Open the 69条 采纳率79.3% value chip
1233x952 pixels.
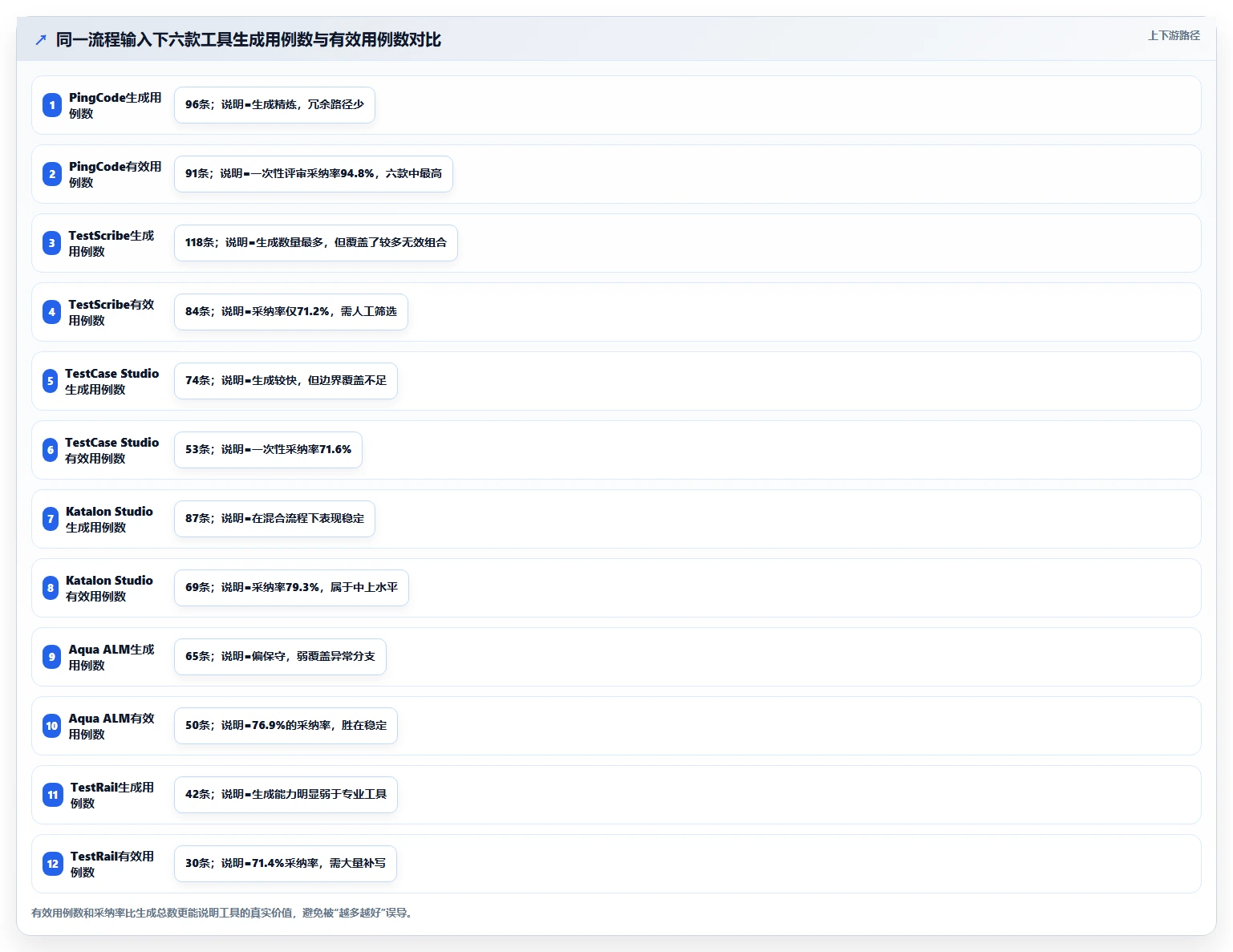(291, 588)
